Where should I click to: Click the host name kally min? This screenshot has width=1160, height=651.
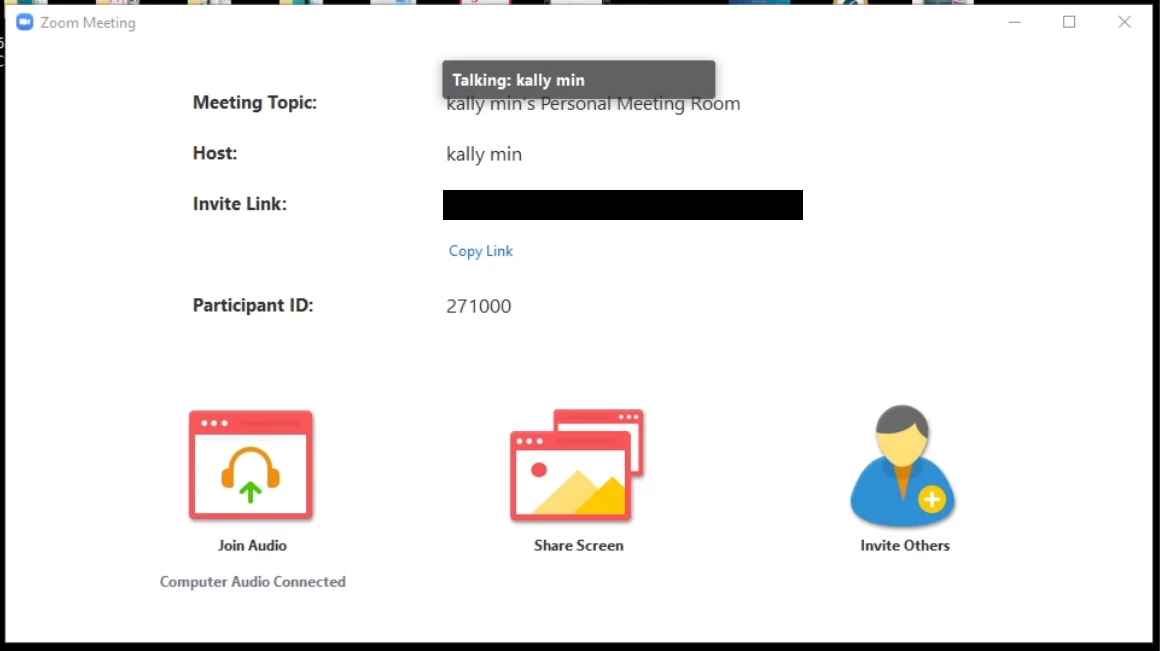(x=484, y=154)
